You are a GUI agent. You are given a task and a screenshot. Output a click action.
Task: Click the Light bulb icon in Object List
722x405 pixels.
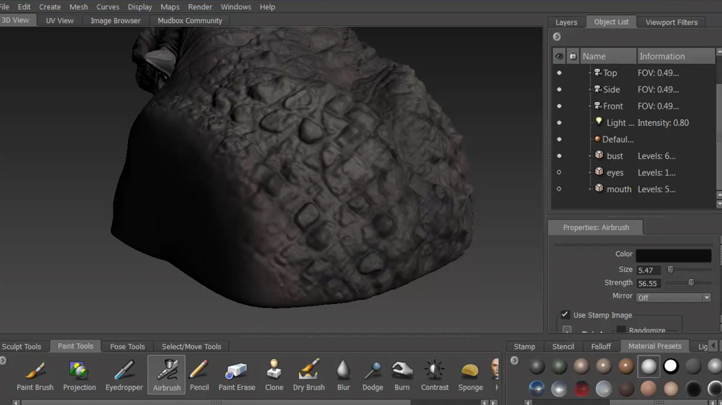(x=599, y=122)
